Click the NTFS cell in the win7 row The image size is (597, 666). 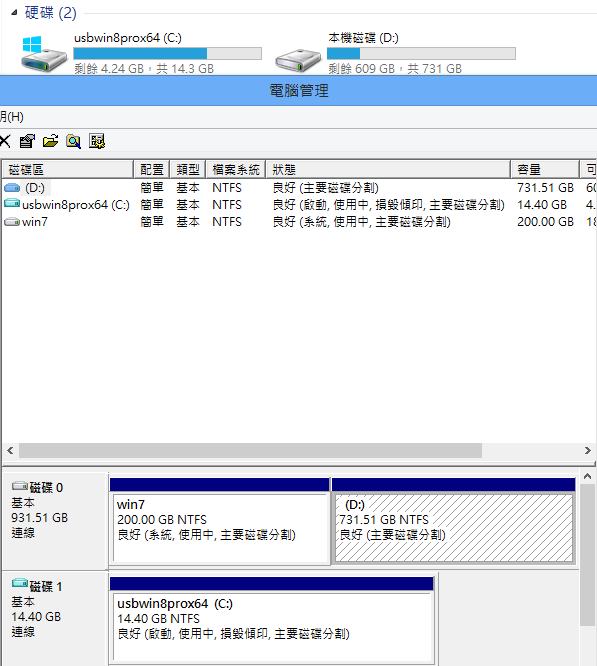point(227,222)
